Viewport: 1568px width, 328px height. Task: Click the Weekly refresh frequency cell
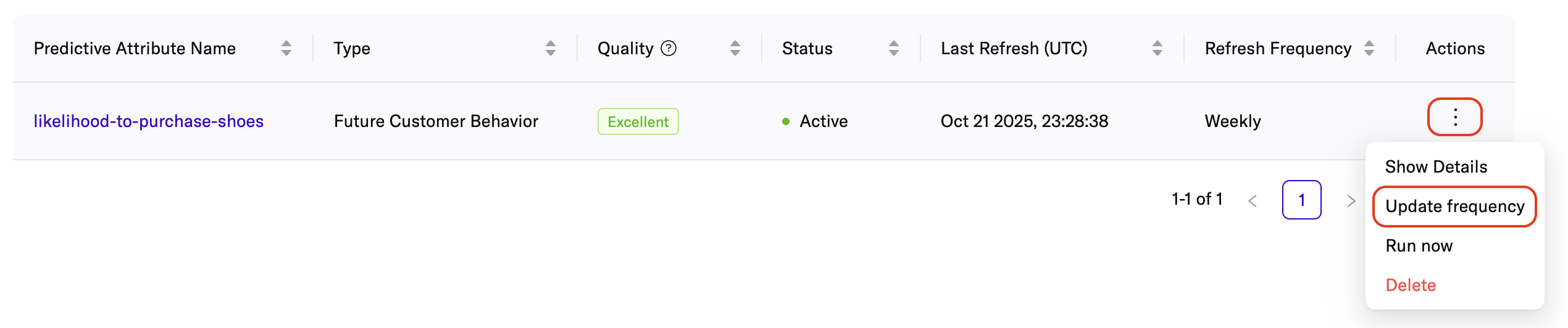tap(1232, 121)
